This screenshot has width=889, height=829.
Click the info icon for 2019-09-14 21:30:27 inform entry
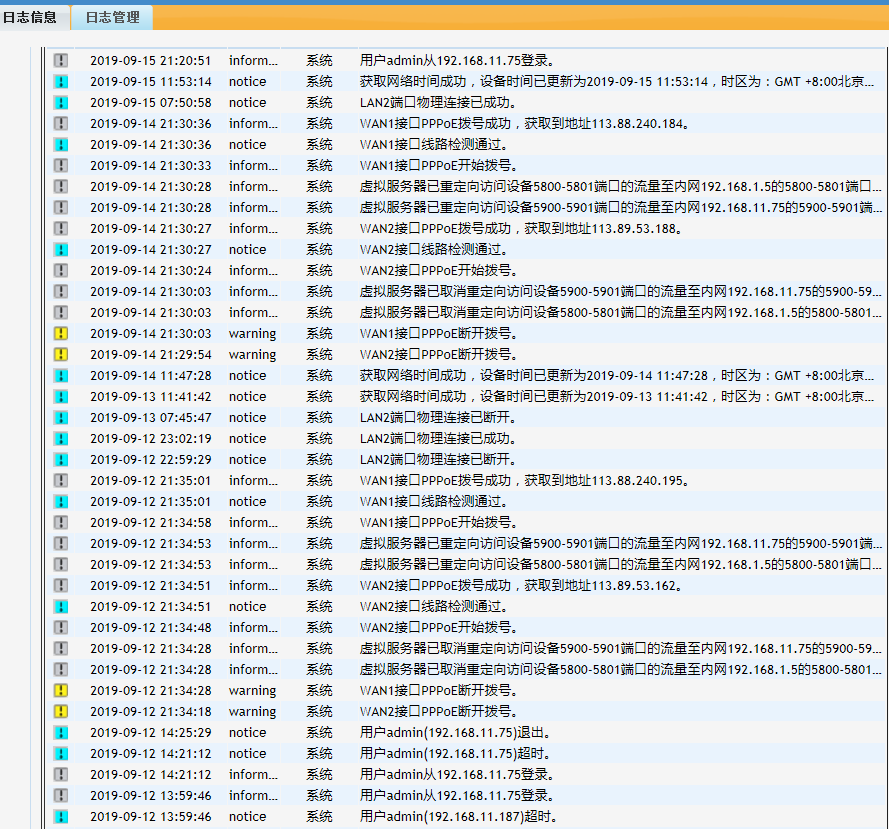point(61,229)
